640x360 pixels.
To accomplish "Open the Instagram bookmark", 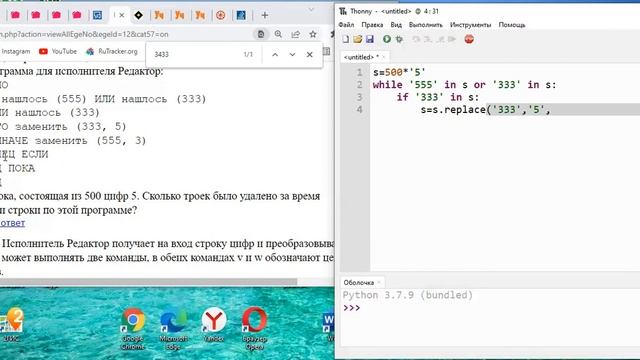I will tap(16, 51).
